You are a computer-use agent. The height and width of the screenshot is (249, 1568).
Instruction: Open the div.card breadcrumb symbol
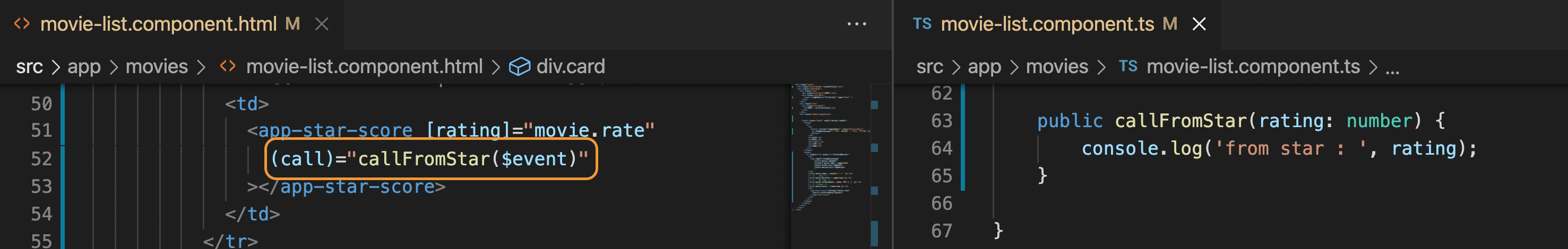(x=570, y=66)
